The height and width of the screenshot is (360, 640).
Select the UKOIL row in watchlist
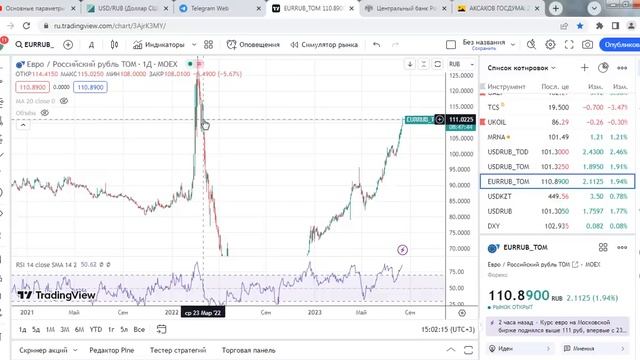coord(558,122)
